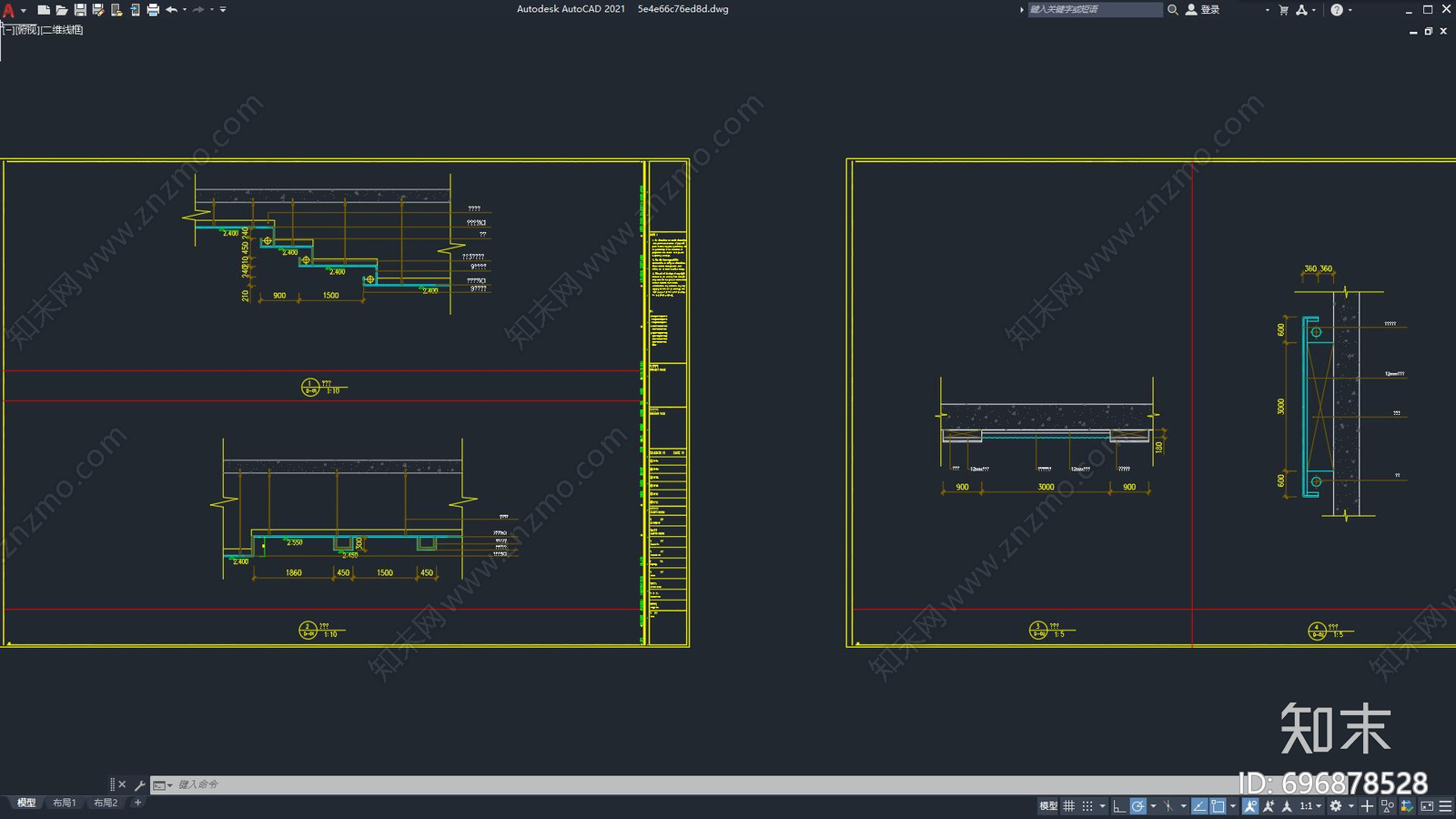Expand the undo history dropdown

click(185, 10)
